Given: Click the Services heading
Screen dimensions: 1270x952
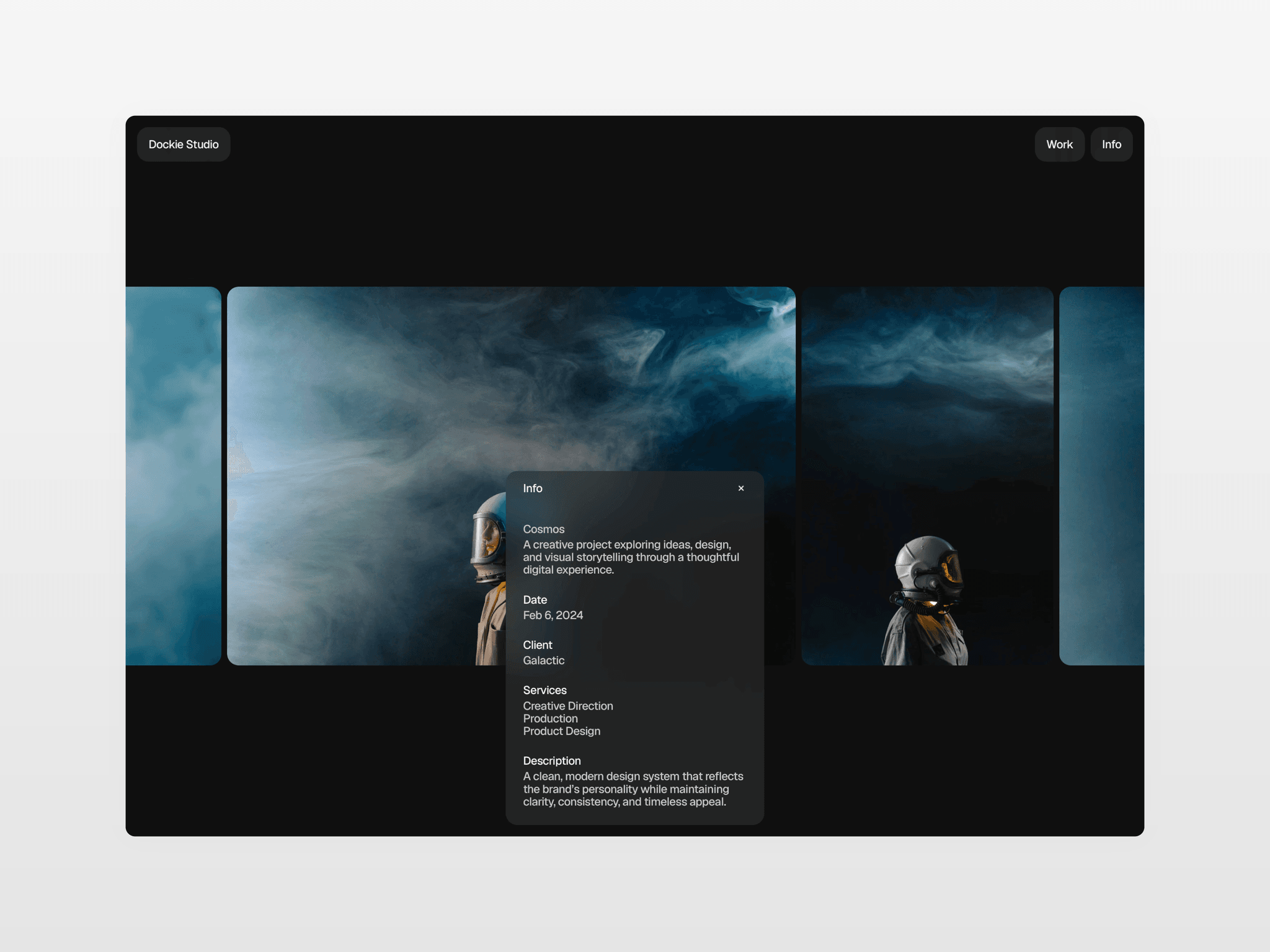Looking at the screenshot, I should (x=545, y=690).
